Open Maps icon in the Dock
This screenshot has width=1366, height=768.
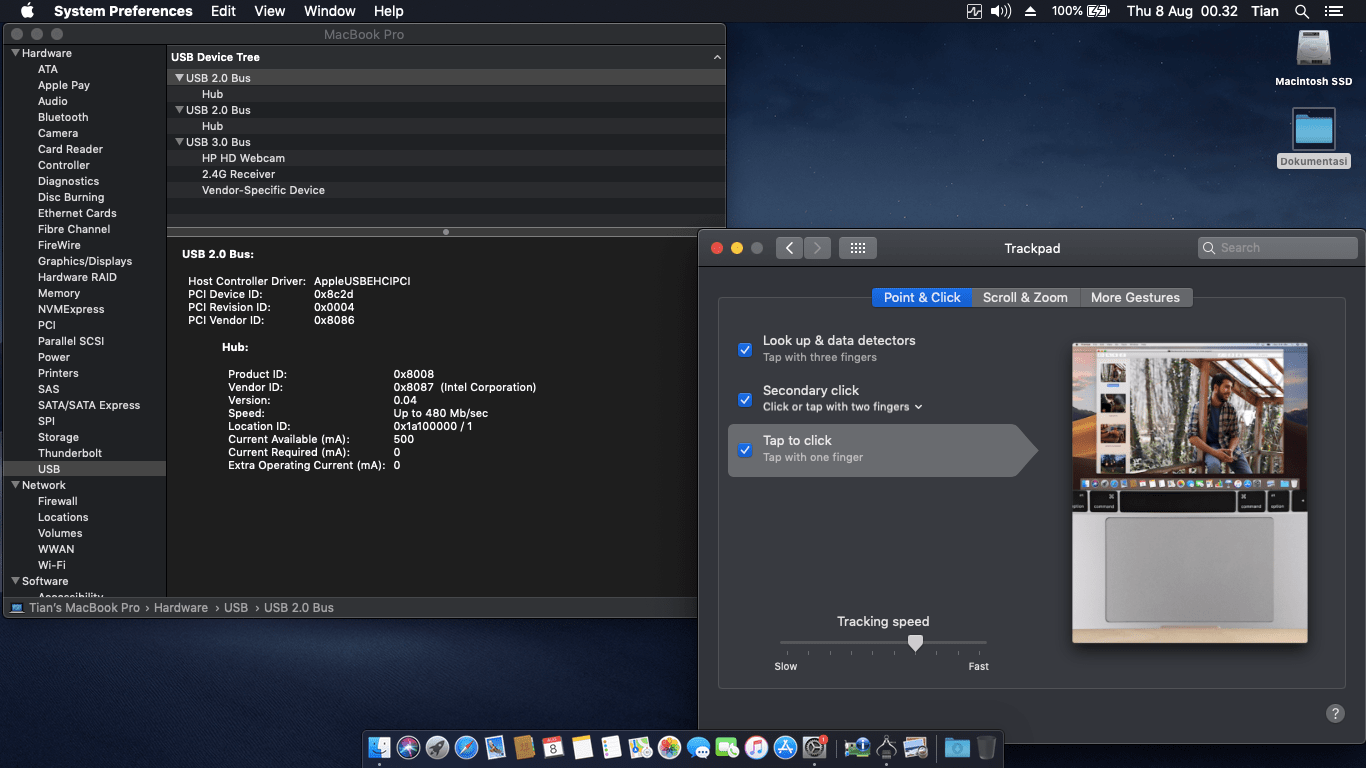click(641, 747)
